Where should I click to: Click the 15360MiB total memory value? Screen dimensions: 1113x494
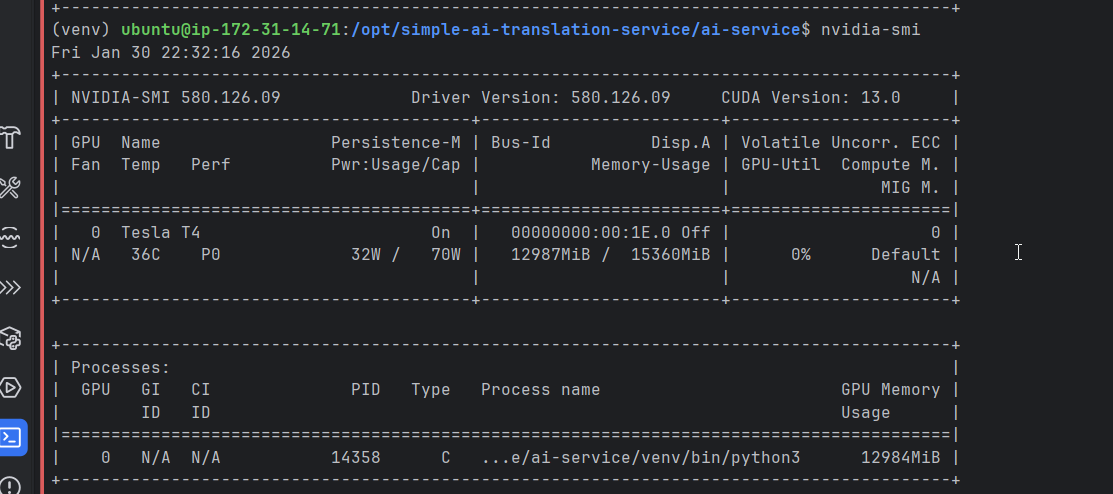pos(670,255)
